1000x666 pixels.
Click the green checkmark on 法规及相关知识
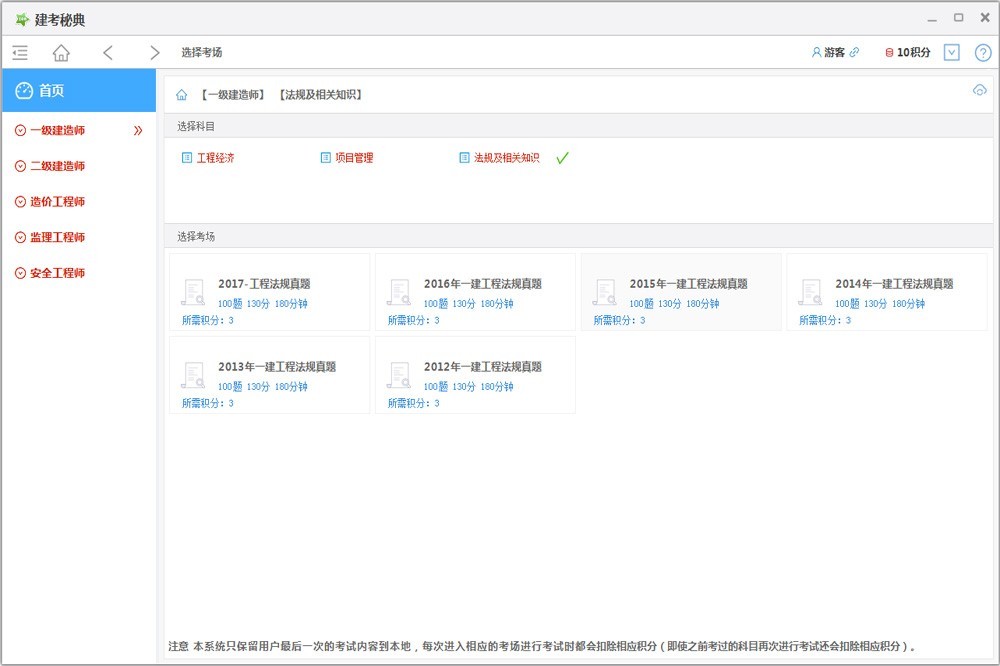(x=561, y=157)
